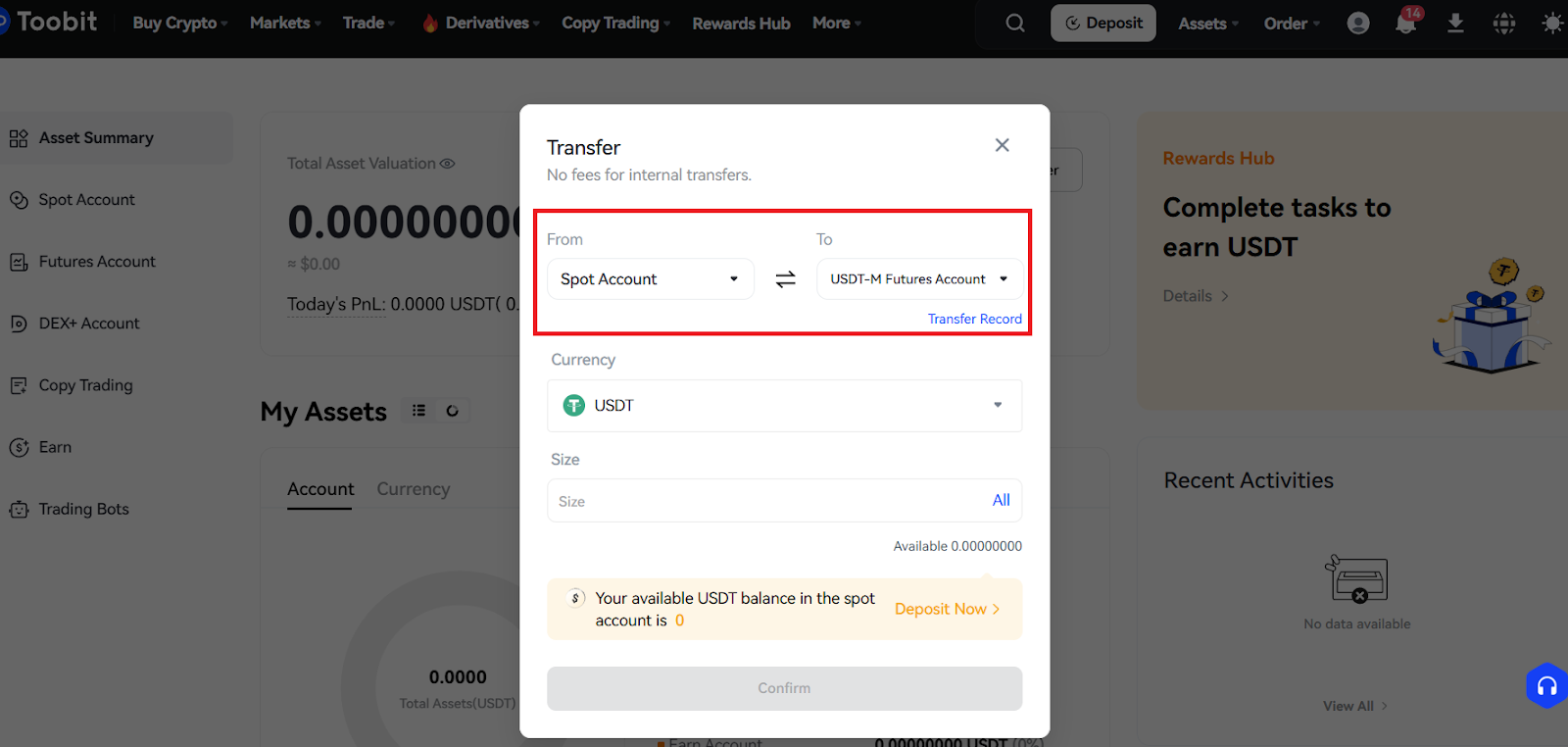Click the No data available placeholder icon

pos(1357,578)
